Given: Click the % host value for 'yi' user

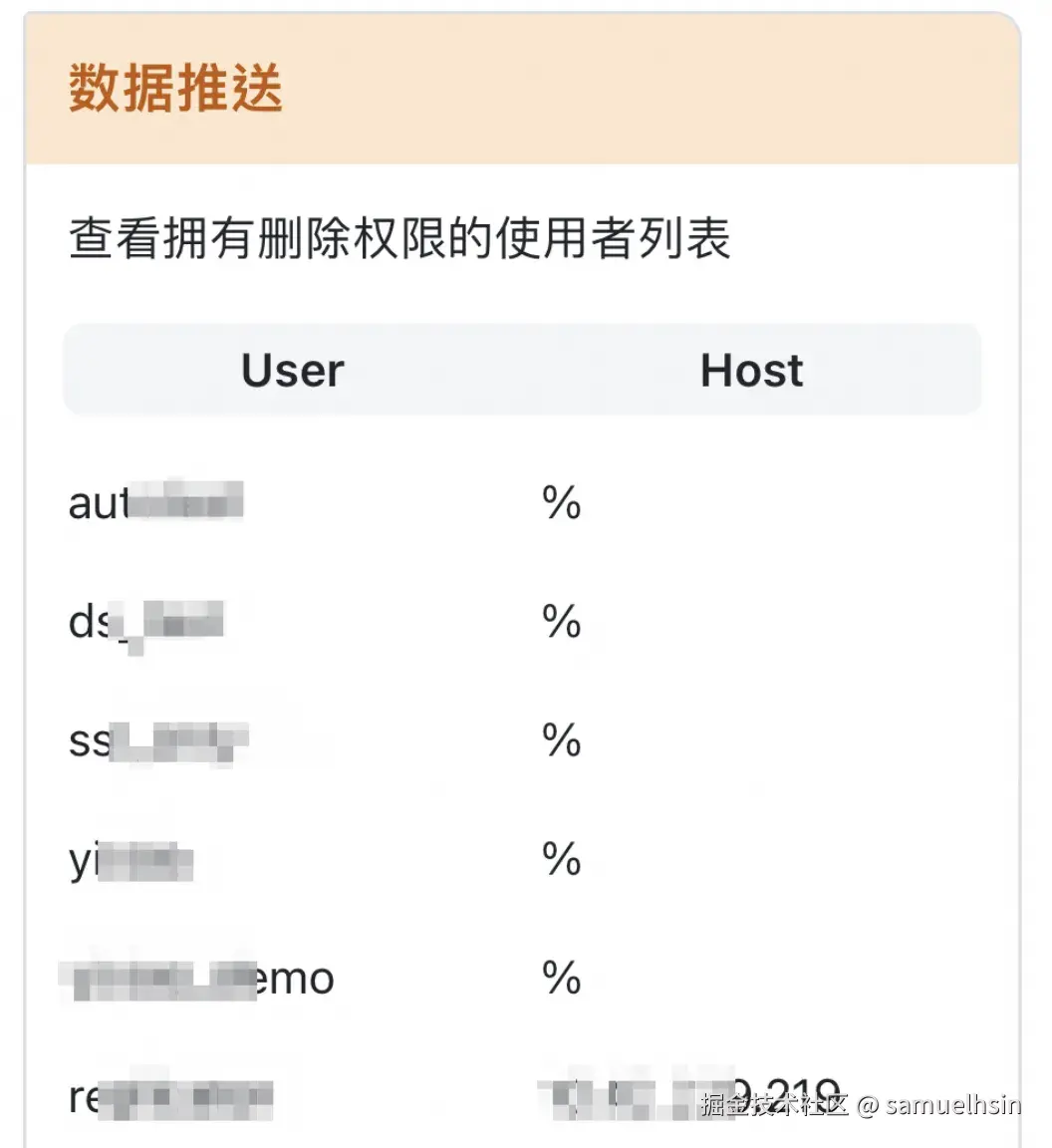Looking at the screenshot, I should (x=562, y=859).
